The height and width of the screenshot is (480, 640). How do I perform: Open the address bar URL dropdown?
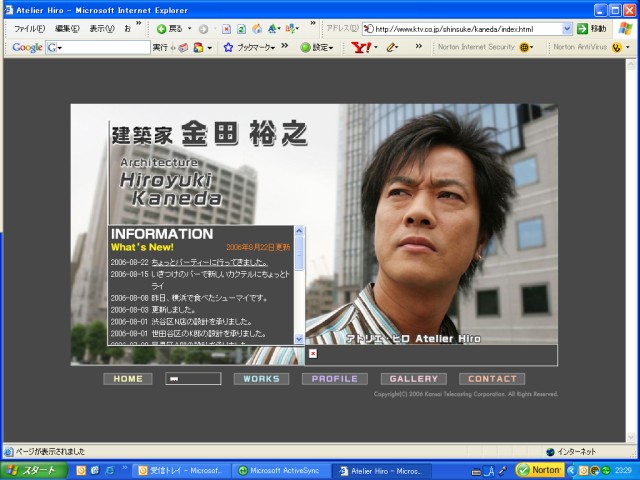click(567, 29)
